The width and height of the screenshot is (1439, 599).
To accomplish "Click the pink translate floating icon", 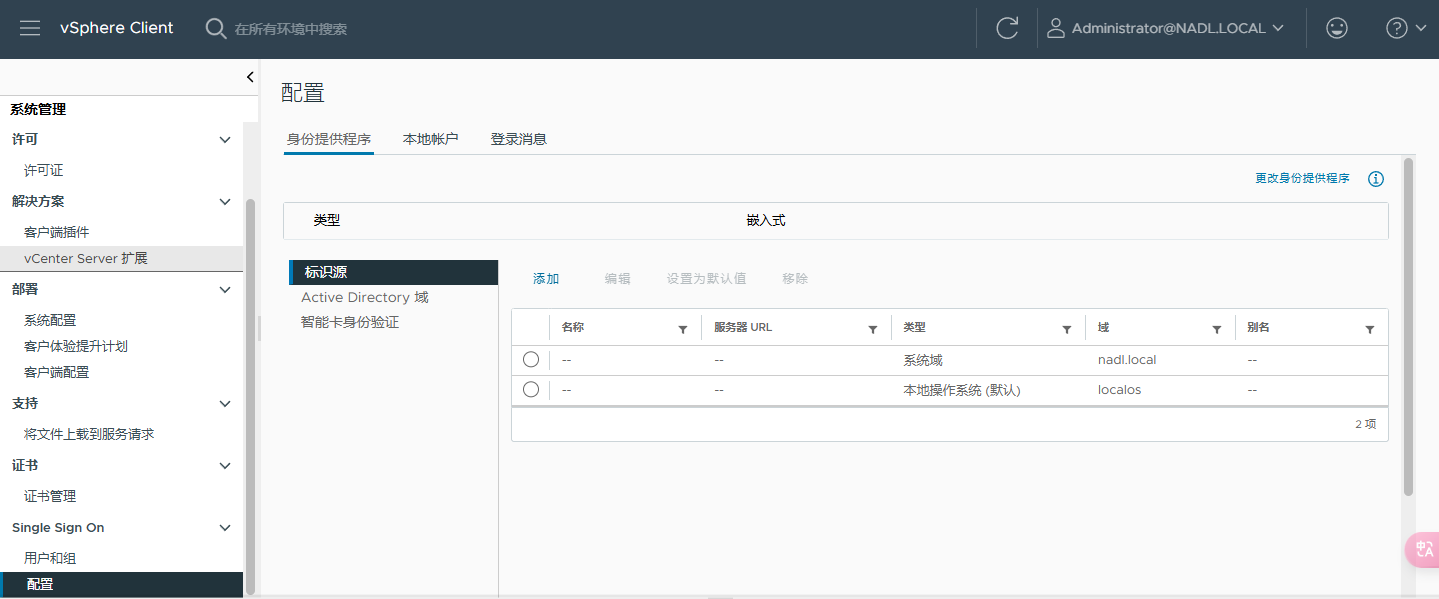I will pyautogui.click(x=1423, y=550).
